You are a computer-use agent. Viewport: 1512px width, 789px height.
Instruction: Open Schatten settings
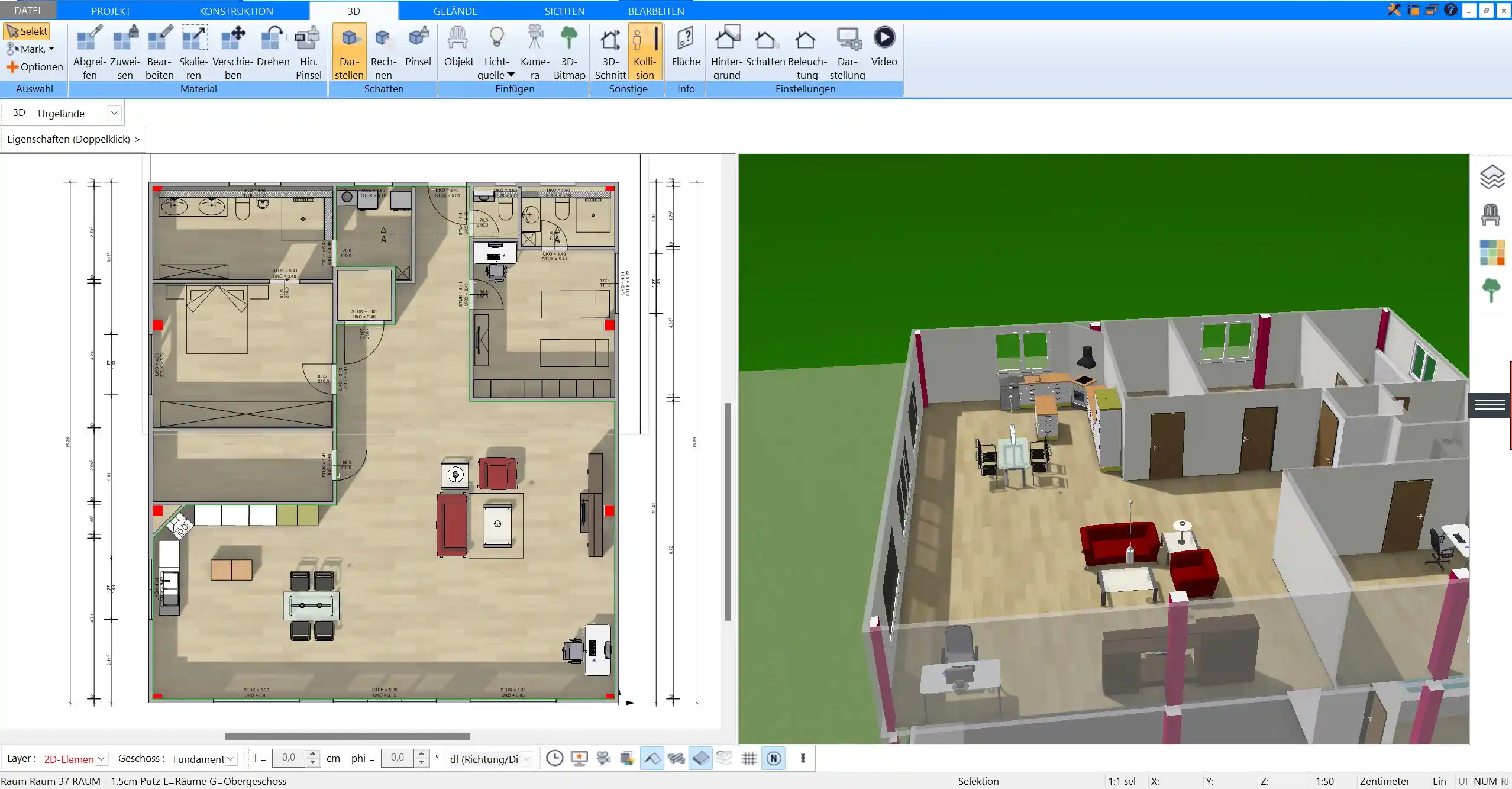pyautogui.click(x=765, y=46)
